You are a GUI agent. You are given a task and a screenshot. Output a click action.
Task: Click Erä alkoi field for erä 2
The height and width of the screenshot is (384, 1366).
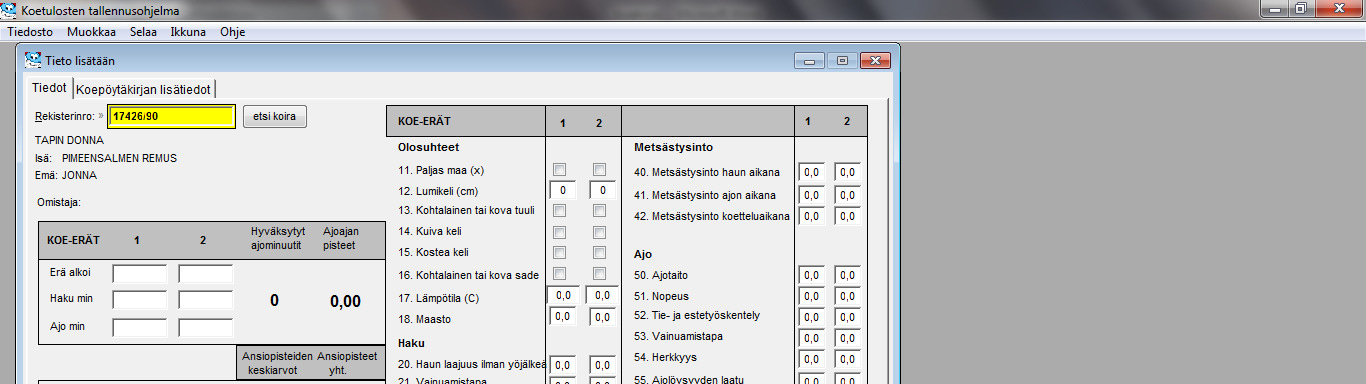206,274
